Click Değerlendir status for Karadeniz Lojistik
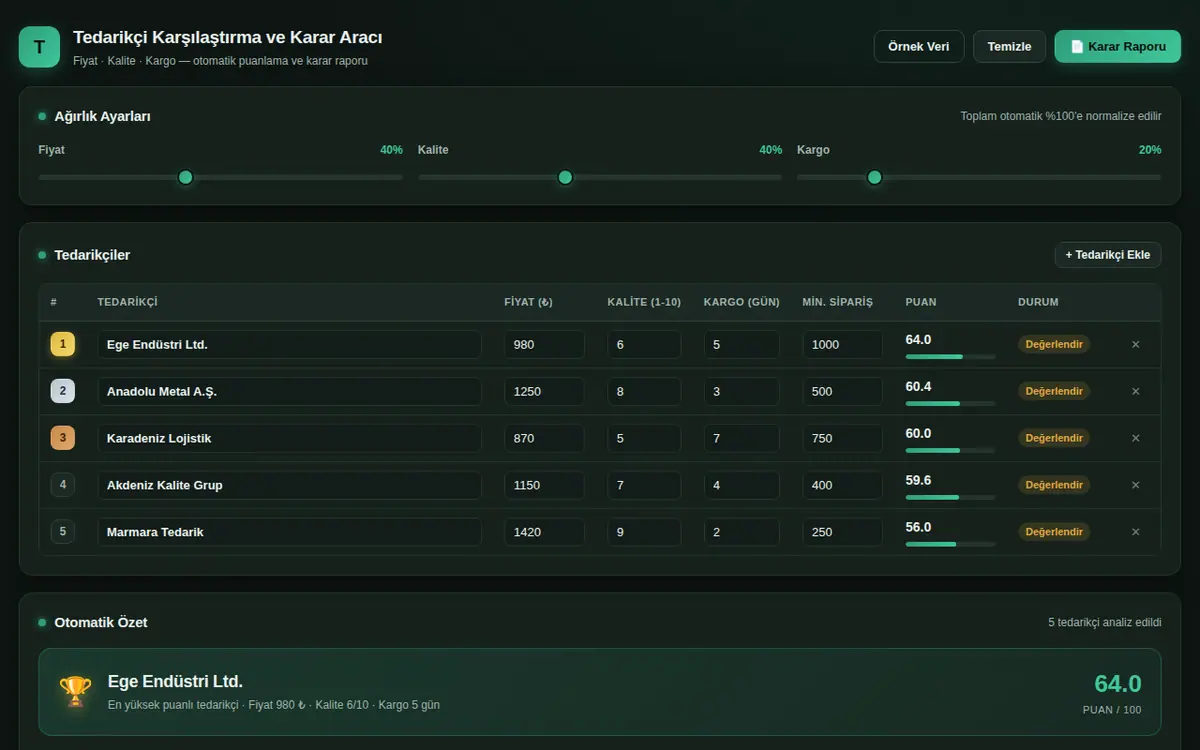This screenshot has height=750, width=1200. (x=1054, y=438)
